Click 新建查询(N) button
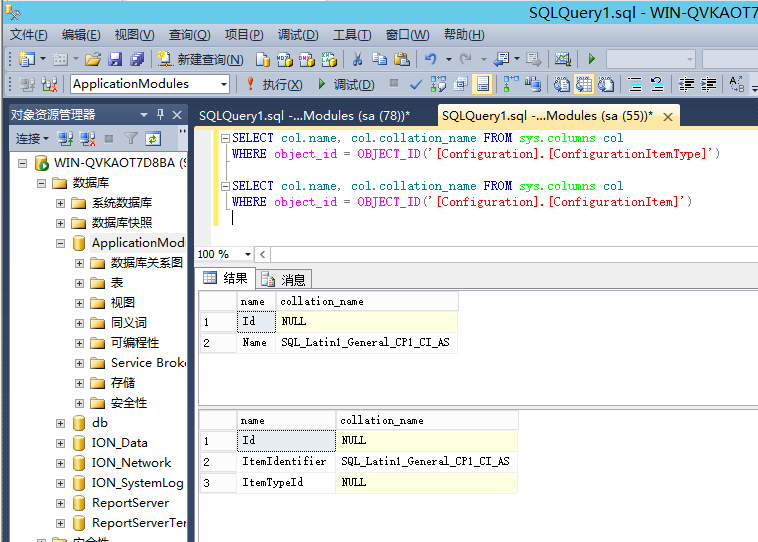The height and width of the screenshot is (542, 758). (x=201, y=59)
